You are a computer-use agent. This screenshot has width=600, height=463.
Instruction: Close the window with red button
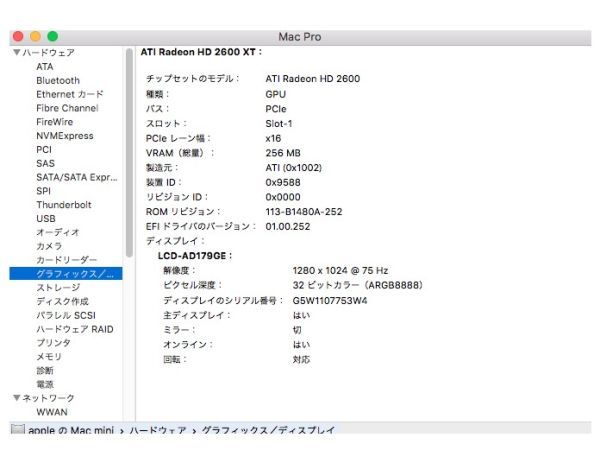(18, 37)
